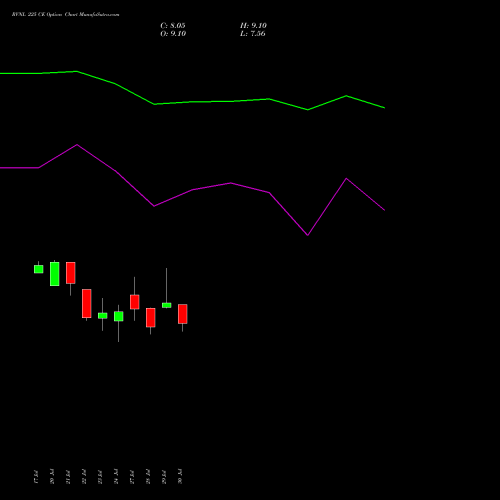
Task: Click the 27 Jul date axis label
Action: click(x=132, y=477)
